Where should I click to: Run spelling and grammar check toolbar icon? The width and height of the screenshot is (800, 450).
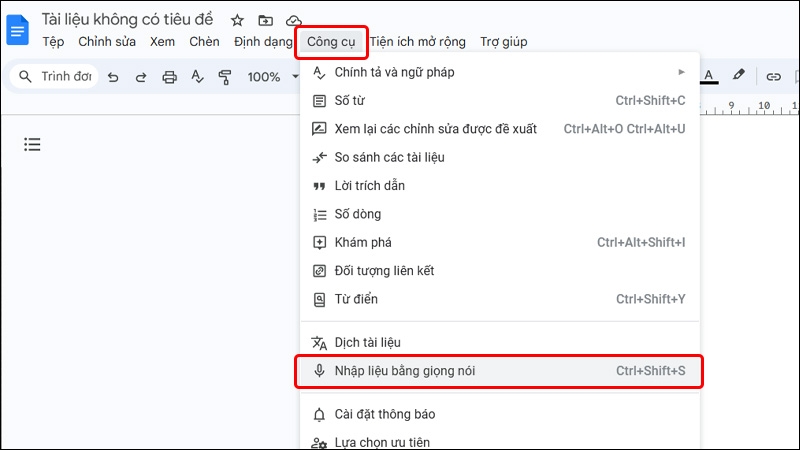tap(197, 77)
